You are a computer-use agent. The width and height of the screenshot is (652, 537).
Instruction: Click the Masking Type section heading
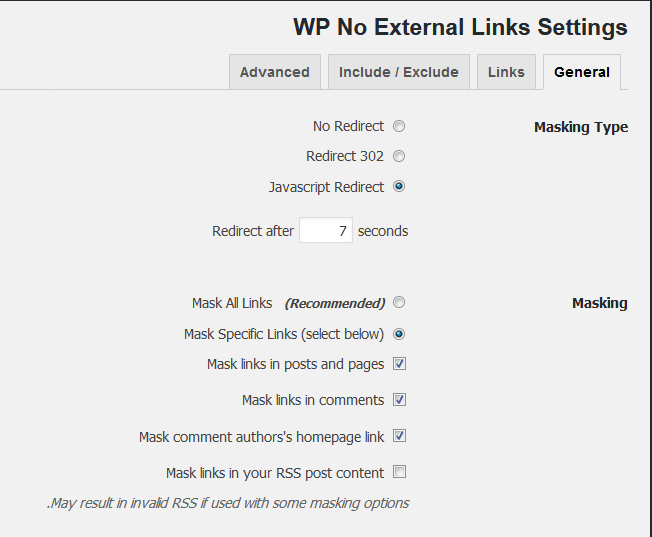[580, 127]
